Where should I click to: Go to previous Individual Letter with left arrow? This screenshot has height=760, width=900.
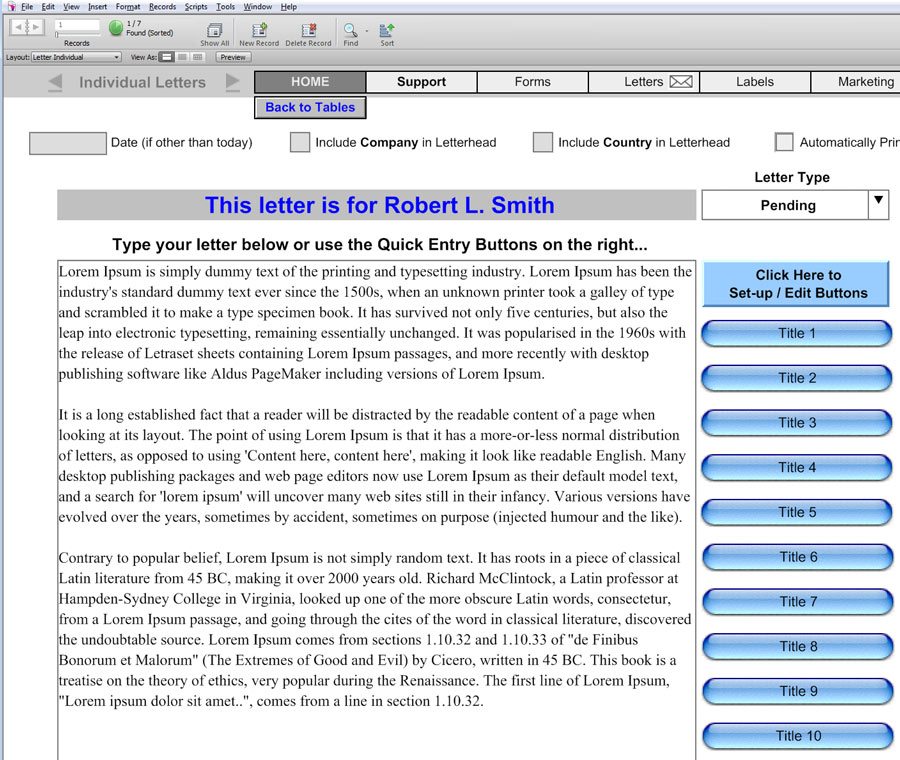(x=56, y=82)
